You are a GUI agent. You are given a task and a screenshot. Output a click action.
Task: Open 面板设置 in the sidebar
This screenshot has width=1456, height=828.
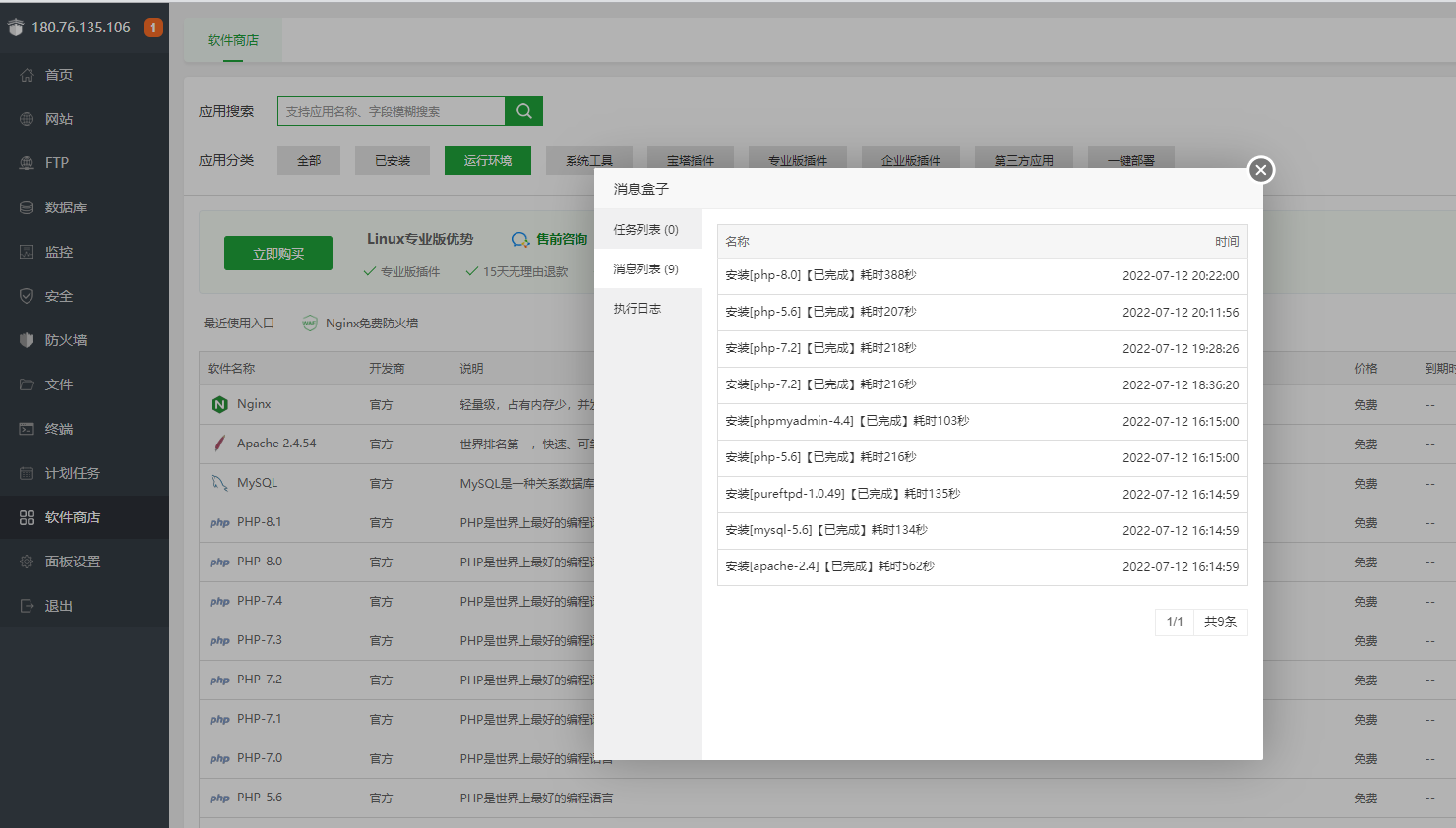pos(85,562)
